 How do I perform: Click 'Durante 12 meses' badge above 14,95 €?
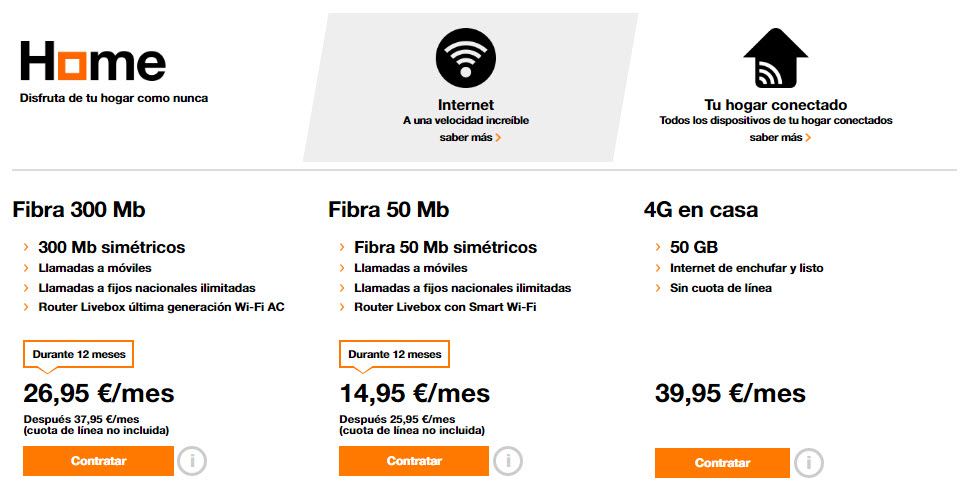coord(394,354)
